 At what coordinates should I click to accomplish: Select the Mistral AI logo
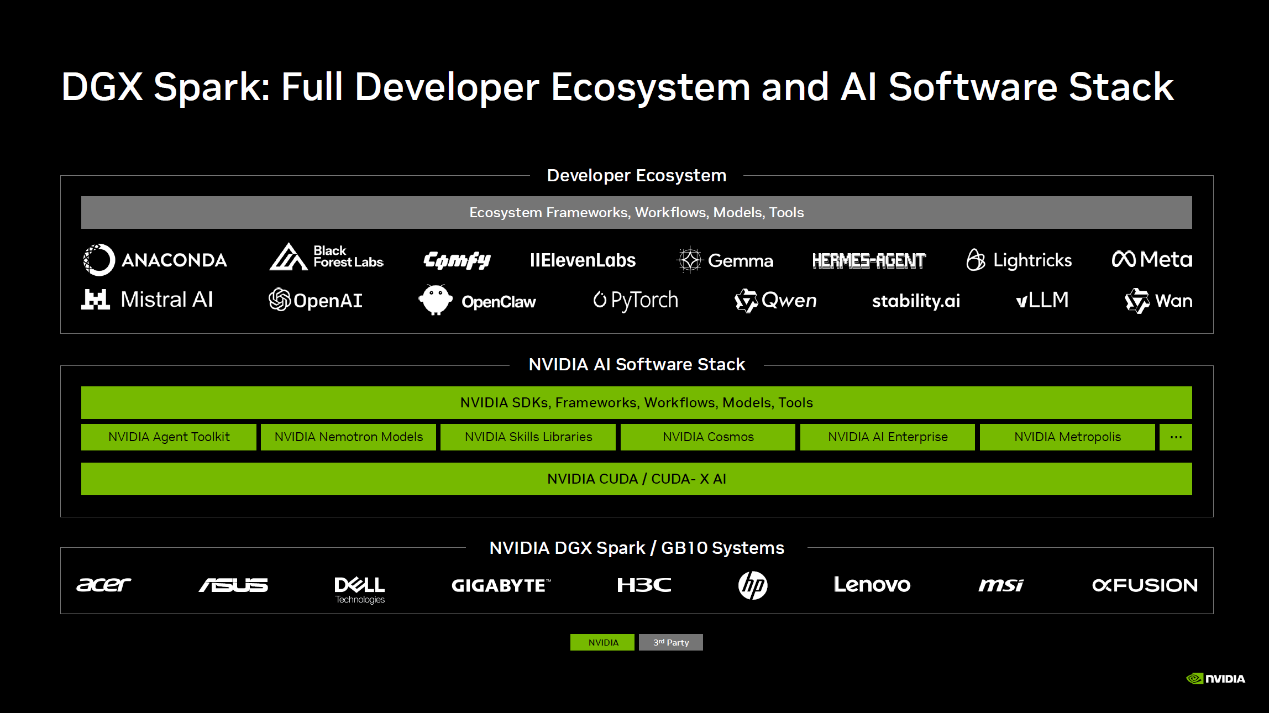147,299
